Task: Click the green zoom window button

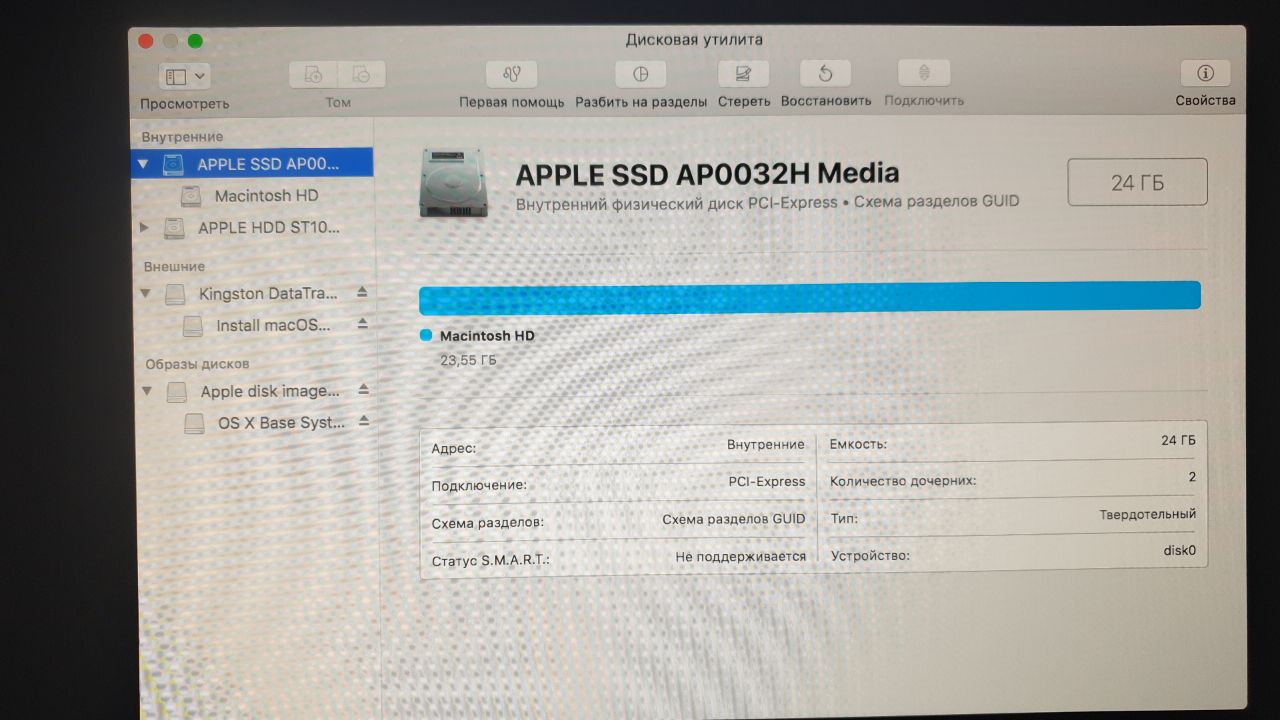Action: [195, 41]
